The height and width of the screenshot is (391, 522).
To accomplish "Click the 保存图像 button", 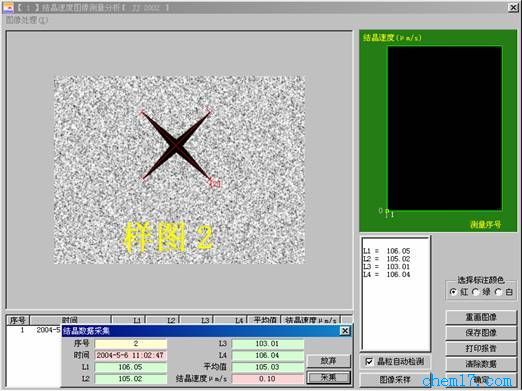I will 481,333.
